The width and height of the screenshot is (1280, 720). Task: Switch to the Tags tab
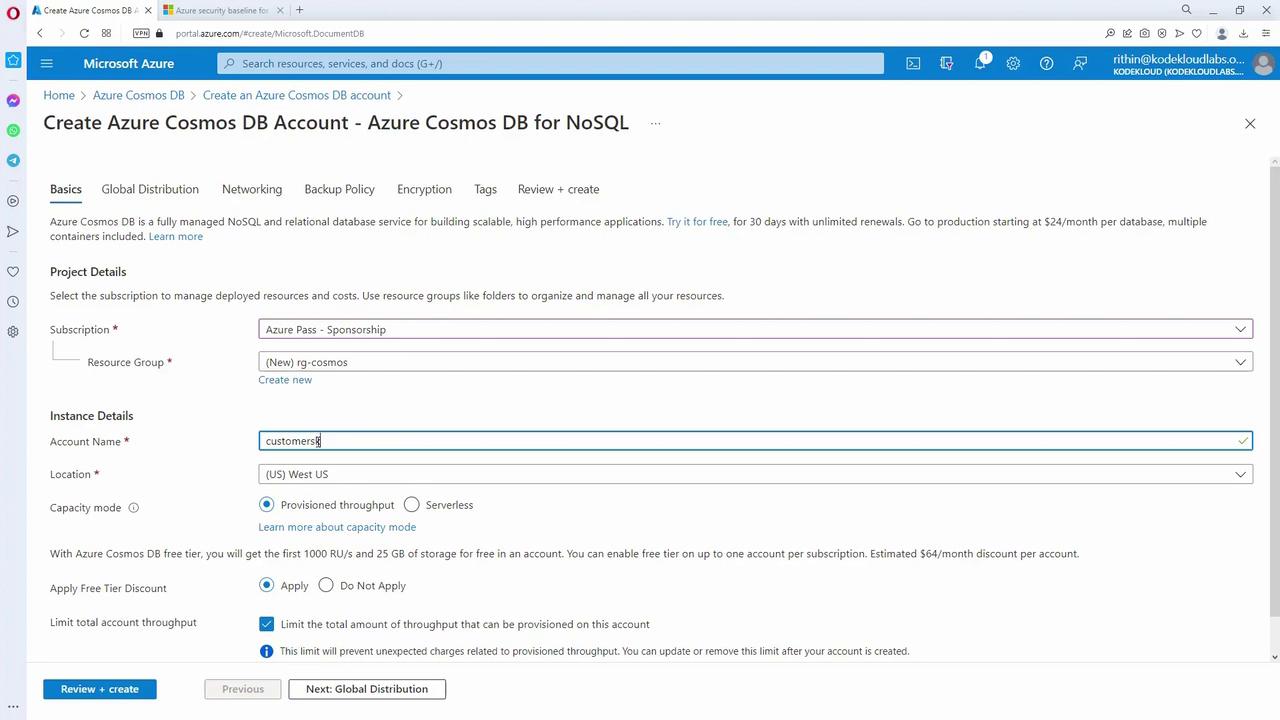pos(485,189)
